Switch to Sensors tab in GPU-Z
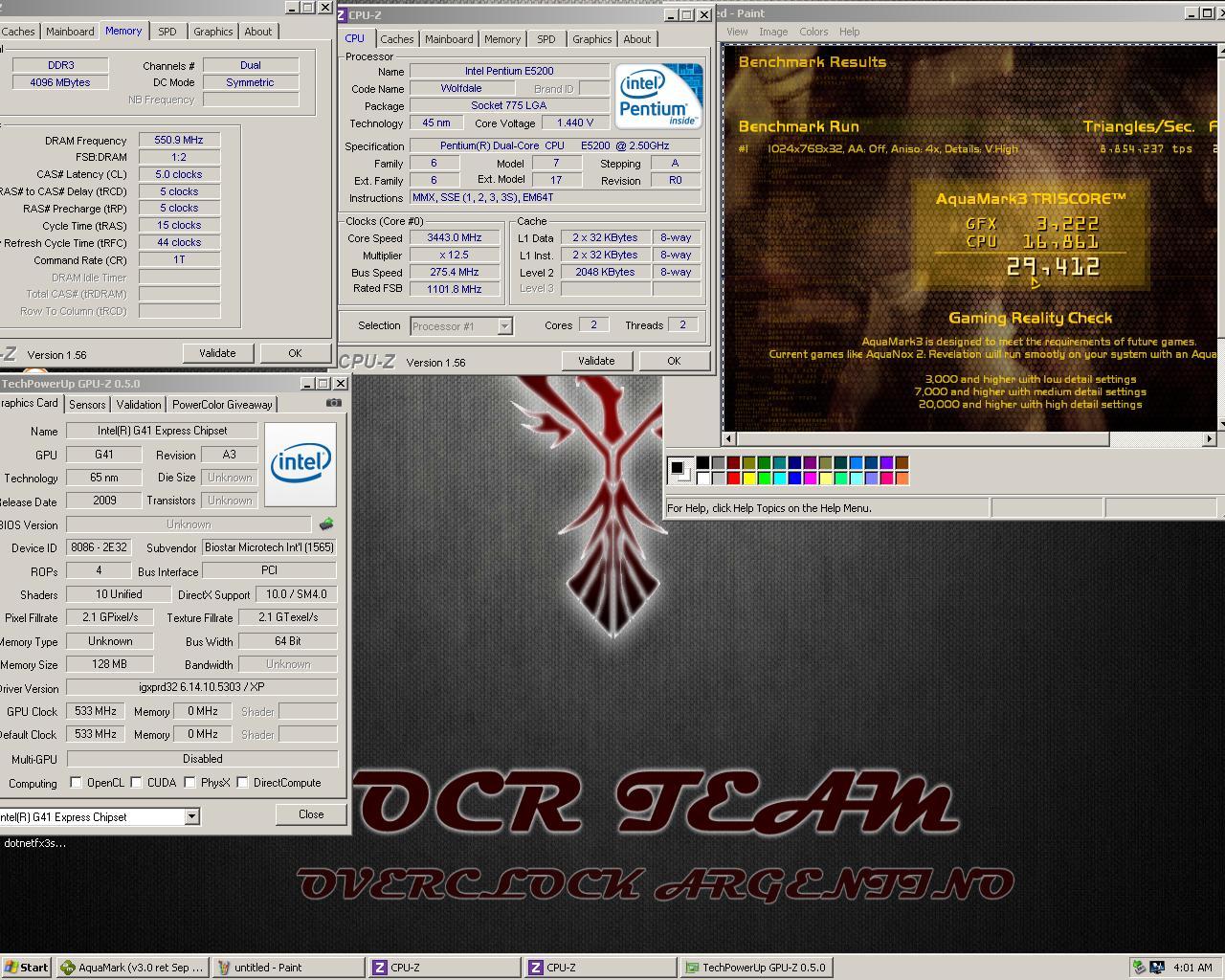1225x980 pixels. coord(87,405)
